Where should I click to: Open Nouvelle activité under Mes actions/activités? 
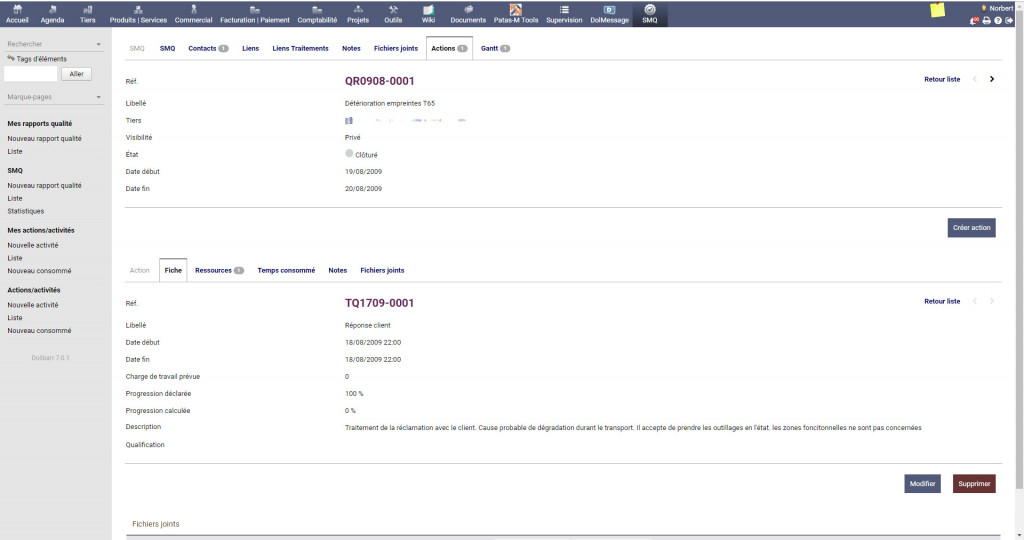(33, 246)
